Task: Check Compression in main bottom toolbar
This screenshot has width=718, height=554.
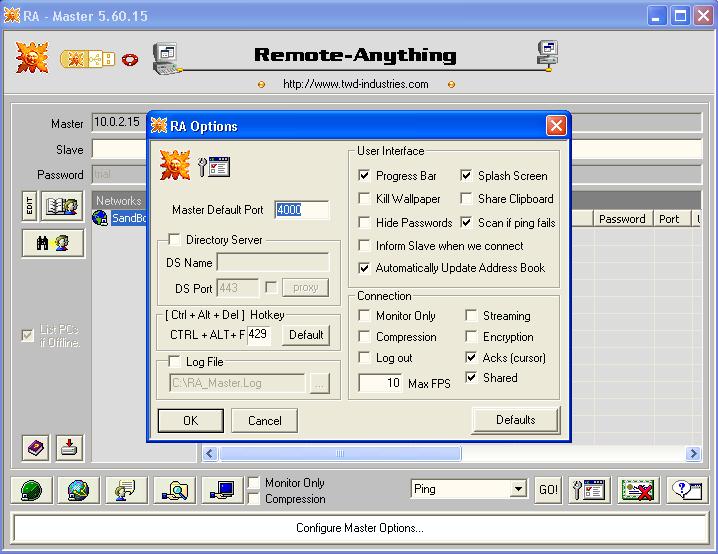Action: click(254, 499)
